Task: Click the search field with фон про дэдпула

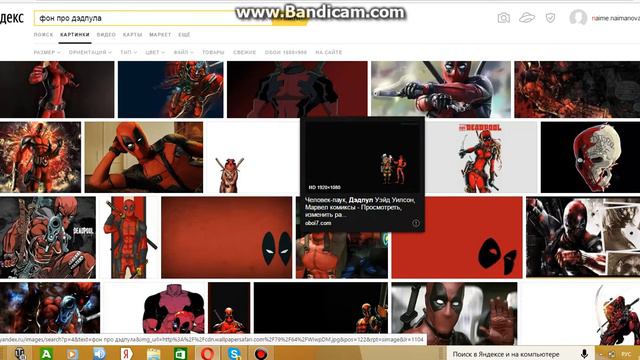Action: click(x=153, y=18)
